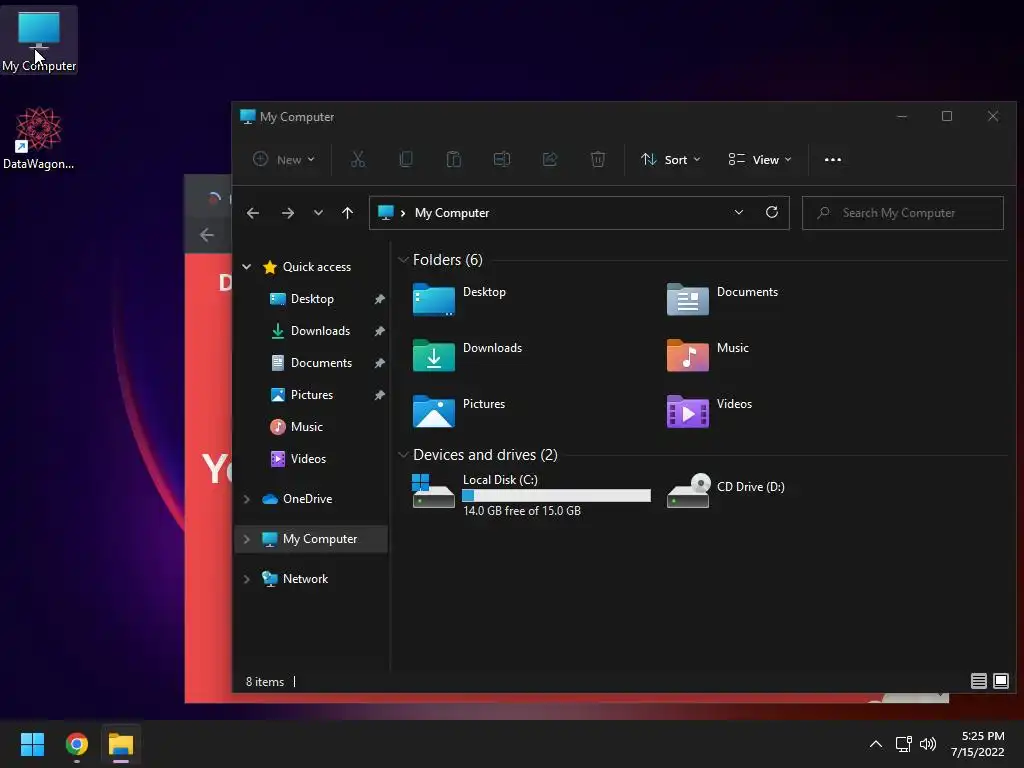Open the Music folder in Folders group
This screenshot has height=768, width=1024.
[707, 355]
